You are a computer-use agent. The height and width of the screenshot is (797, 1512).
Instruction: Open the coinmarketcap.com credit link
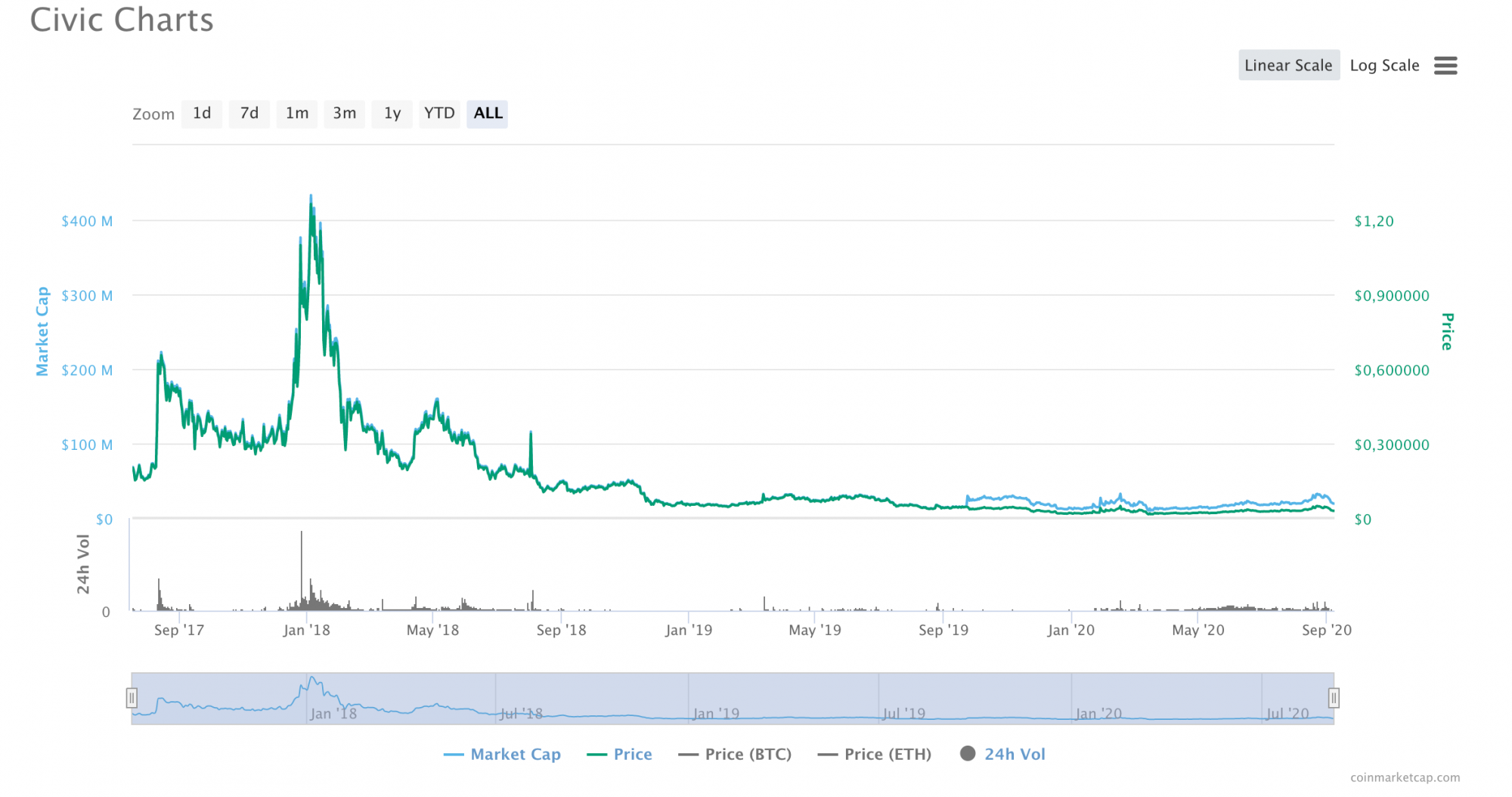1405,777
